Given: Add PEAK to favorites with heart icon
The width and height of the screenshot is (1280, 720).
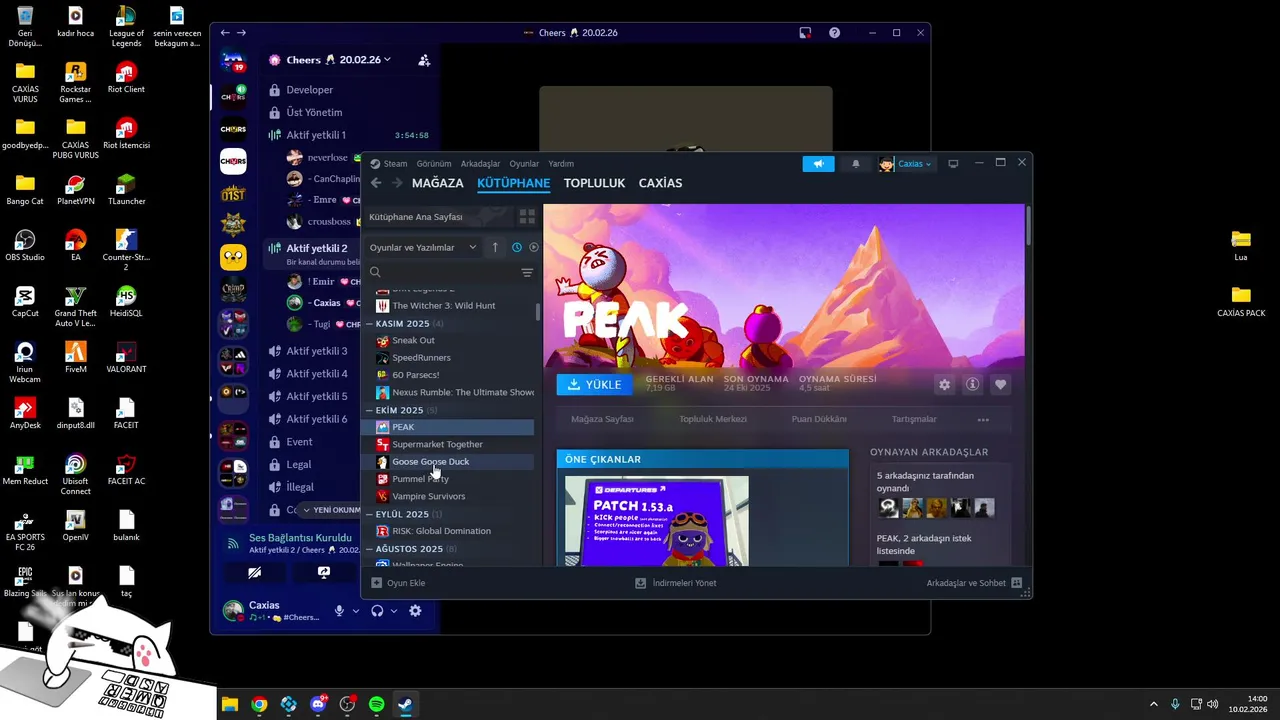Looking at the screenshot, I should coord(1000,384).
